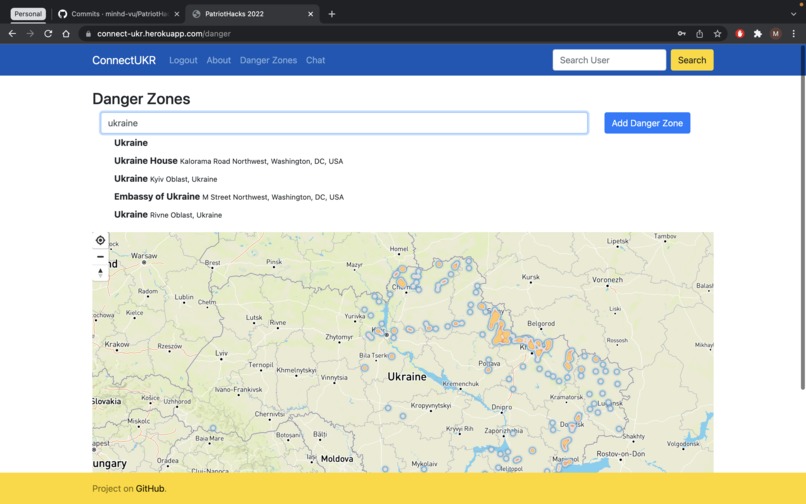The height and width of the screenshot is (504, 806).
Task: Click the site lock icon in address bar
Action: (88, 34)
